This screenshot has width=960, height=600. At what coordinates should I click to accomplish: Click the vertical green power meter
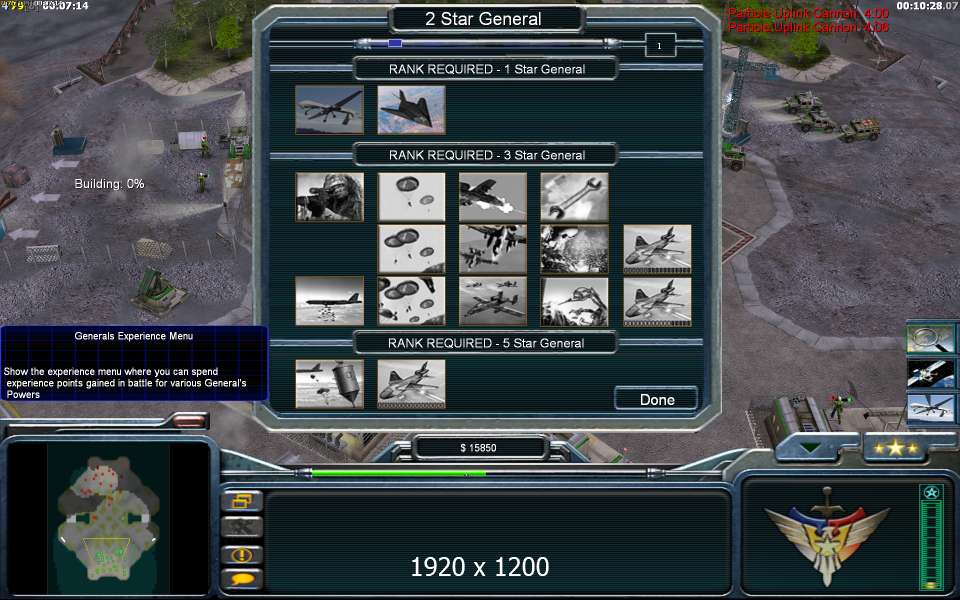pyautogui.click(x=931, y=545)
